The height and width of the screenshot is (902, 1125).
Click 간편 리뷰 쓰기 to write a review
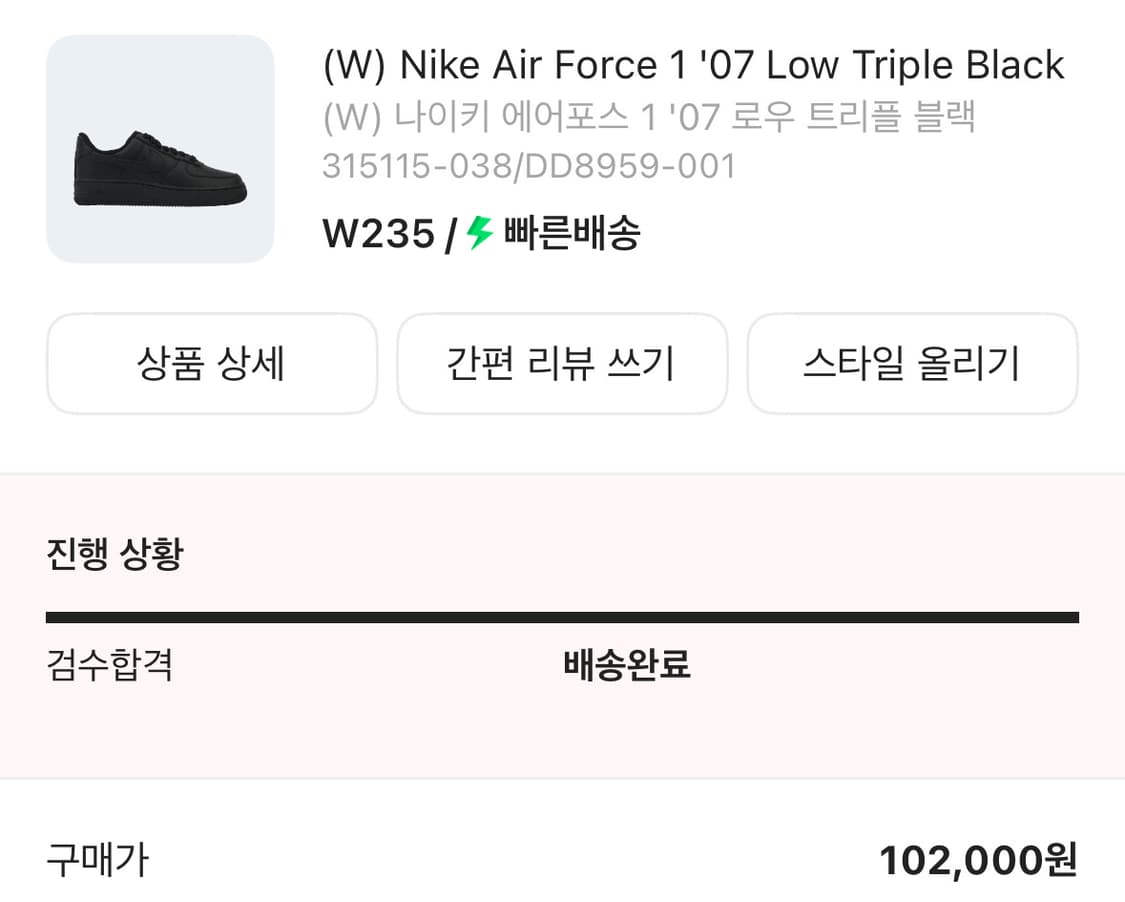click(562, 363)
